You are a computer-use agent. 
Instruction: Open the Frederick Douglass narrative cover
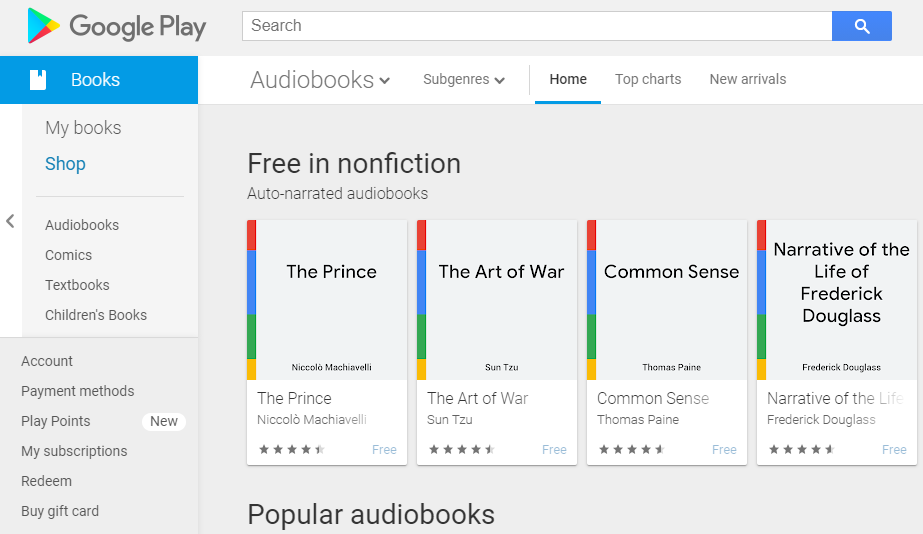836,300
